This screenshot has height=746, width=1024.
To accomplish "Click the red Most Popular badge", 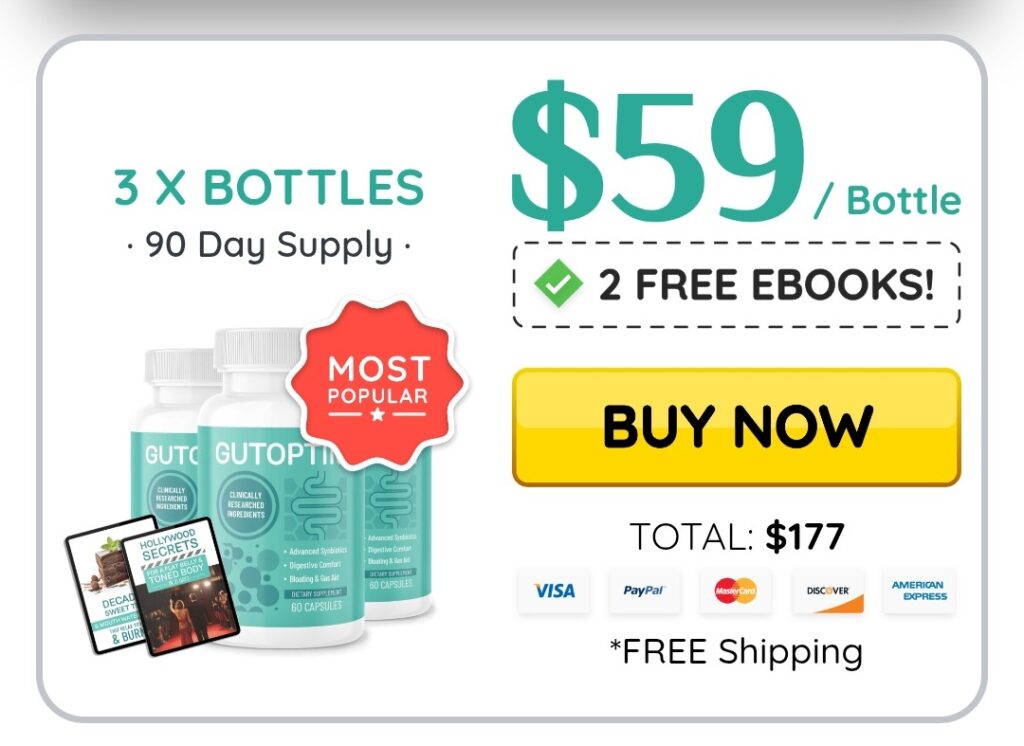I will point(378,383).
